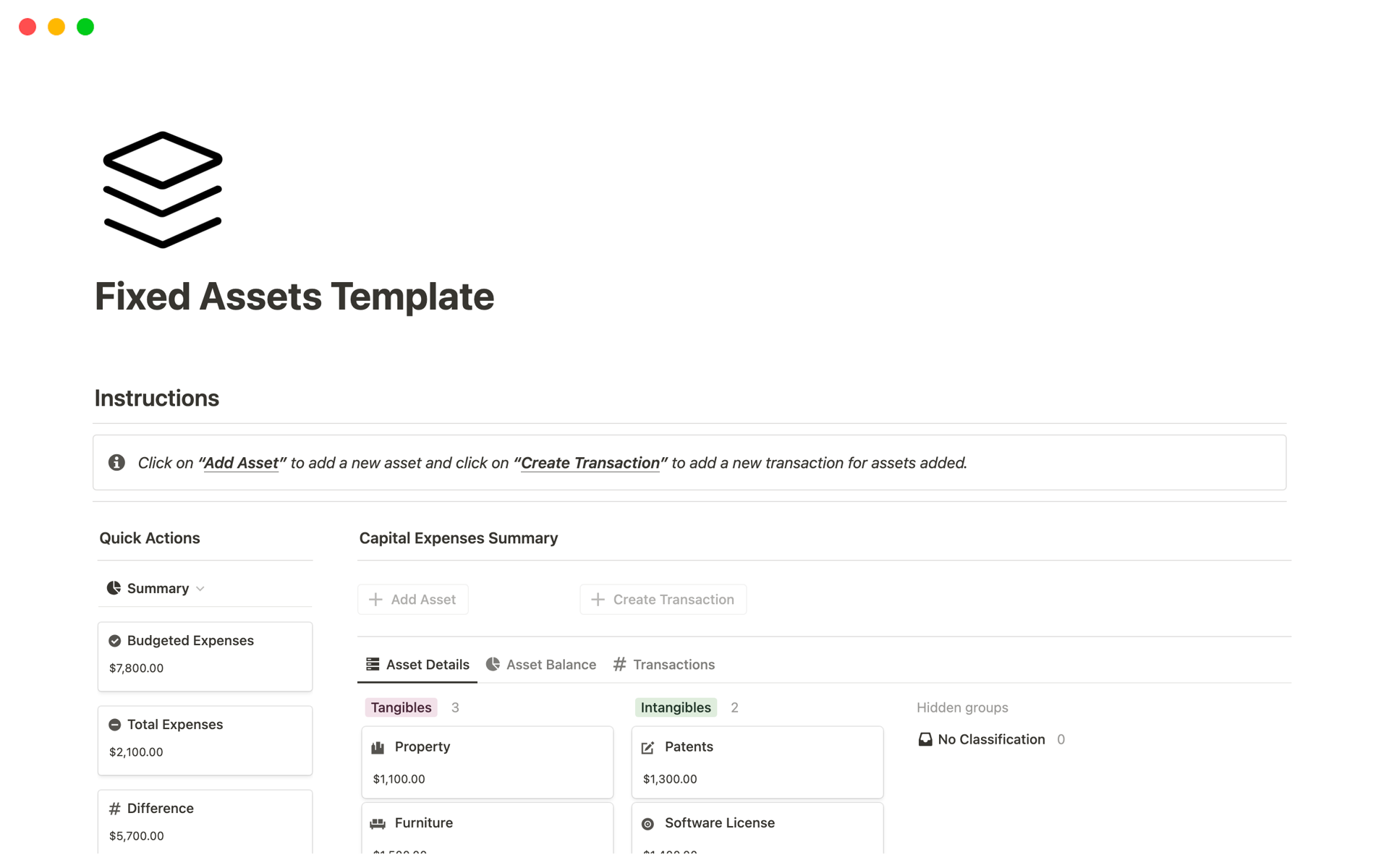Click the Create Transaction button
1389x868 pixels.
[664, 599]
